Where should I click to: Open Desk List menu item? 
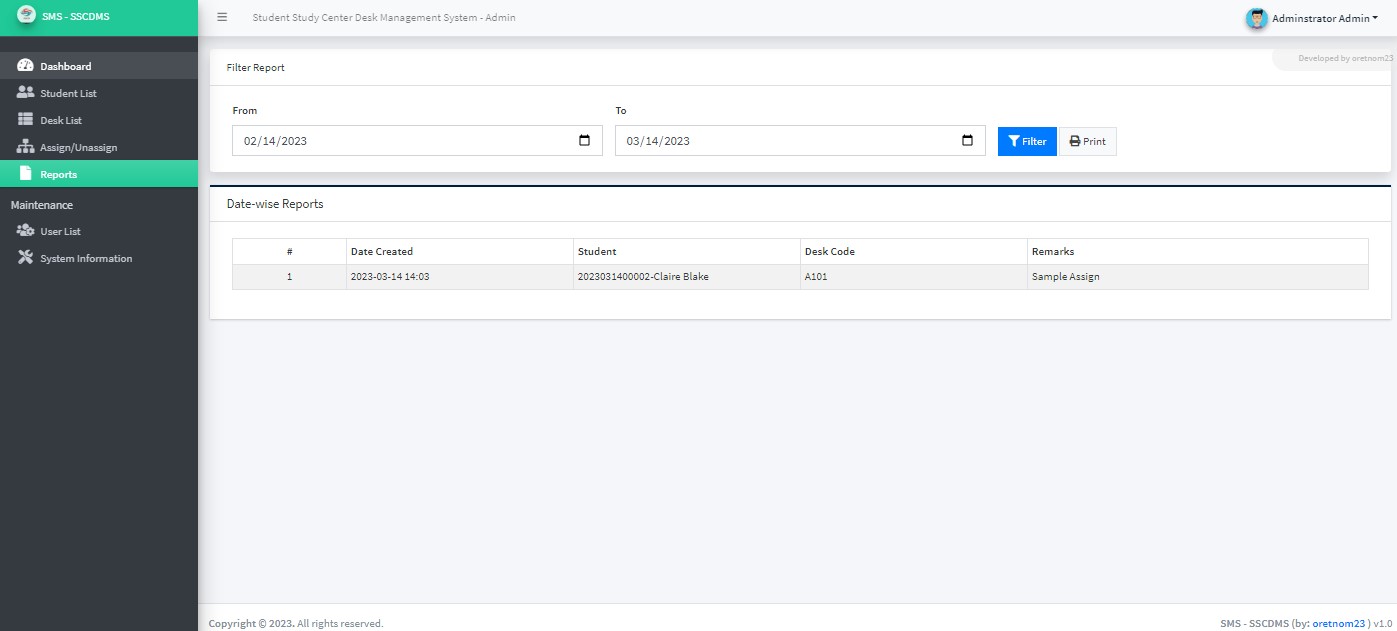99,120
